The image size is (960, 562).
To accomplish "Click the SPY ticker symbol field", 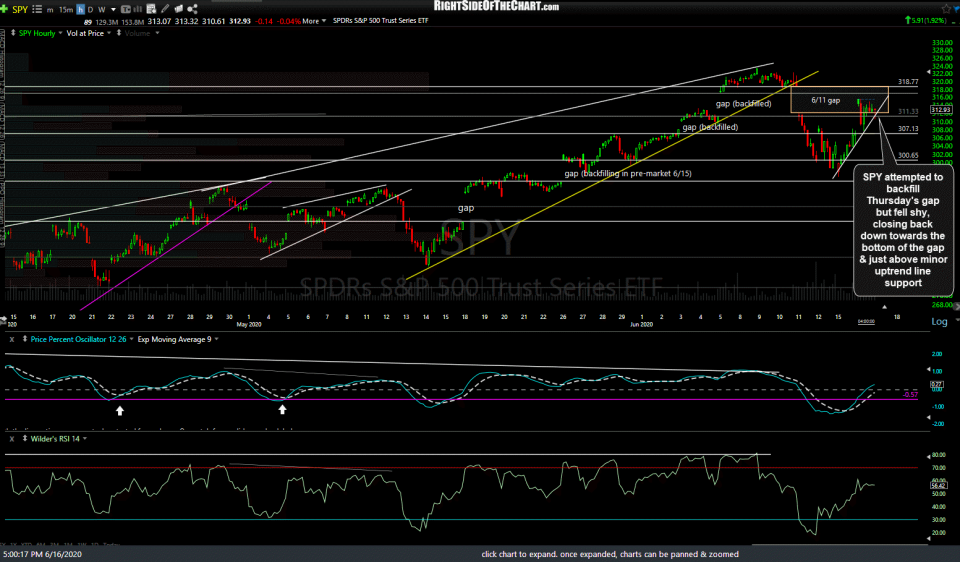I will 20,10.
